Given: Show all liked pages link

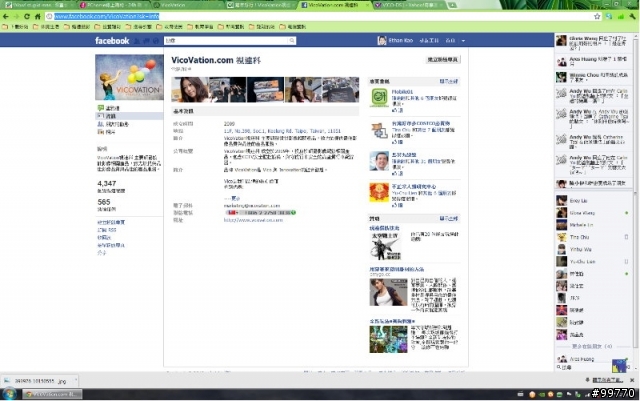Looking at the screenshot, I should click(x=449, y=82).
